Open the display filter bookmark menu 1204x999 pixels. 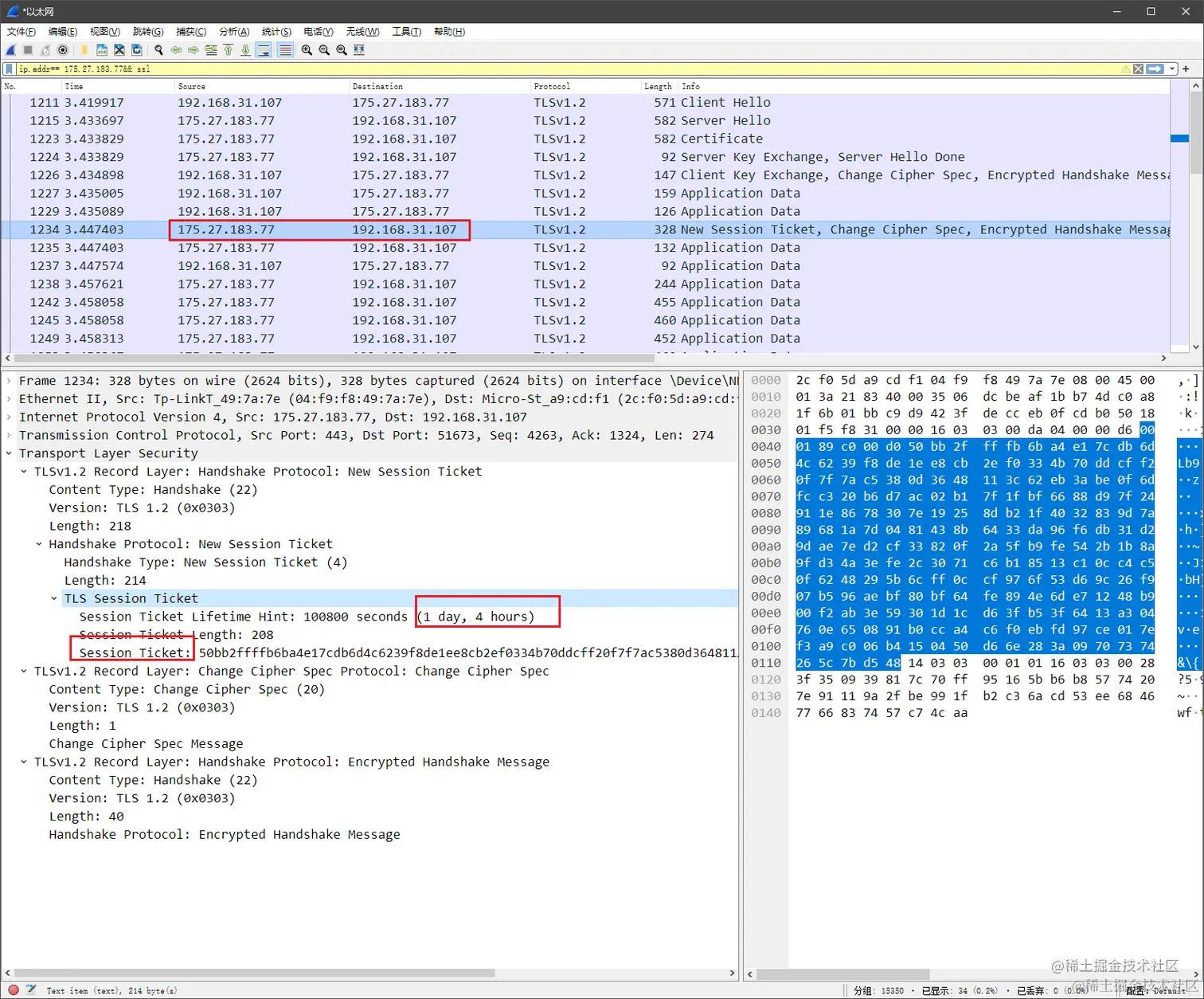10,69
